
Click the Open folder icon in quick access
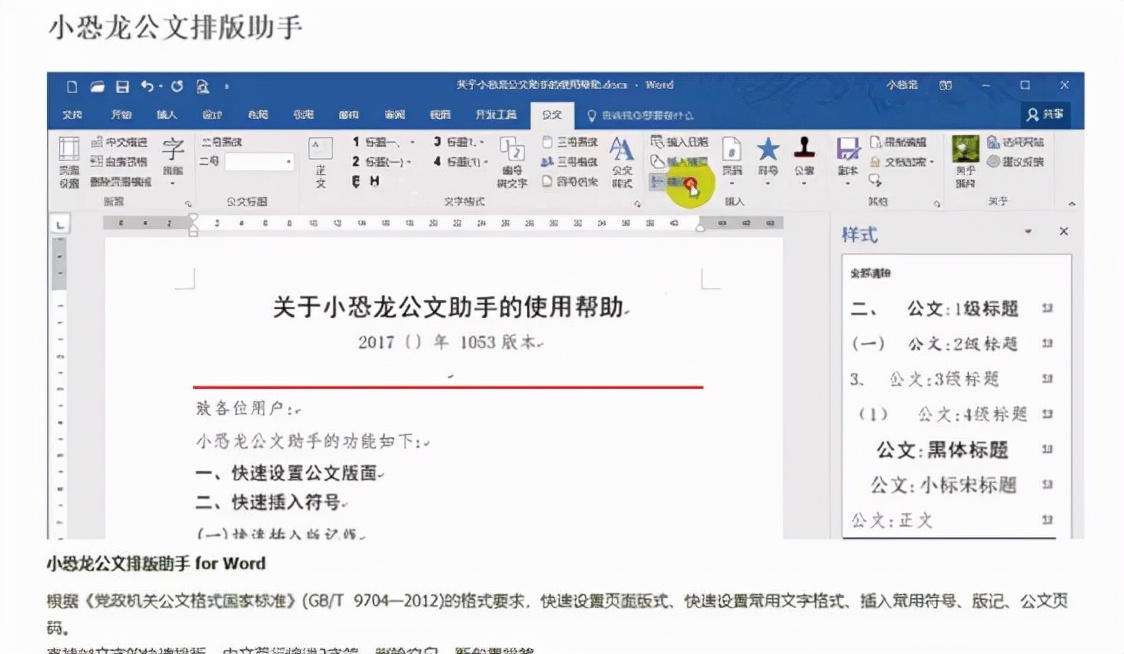97,87
